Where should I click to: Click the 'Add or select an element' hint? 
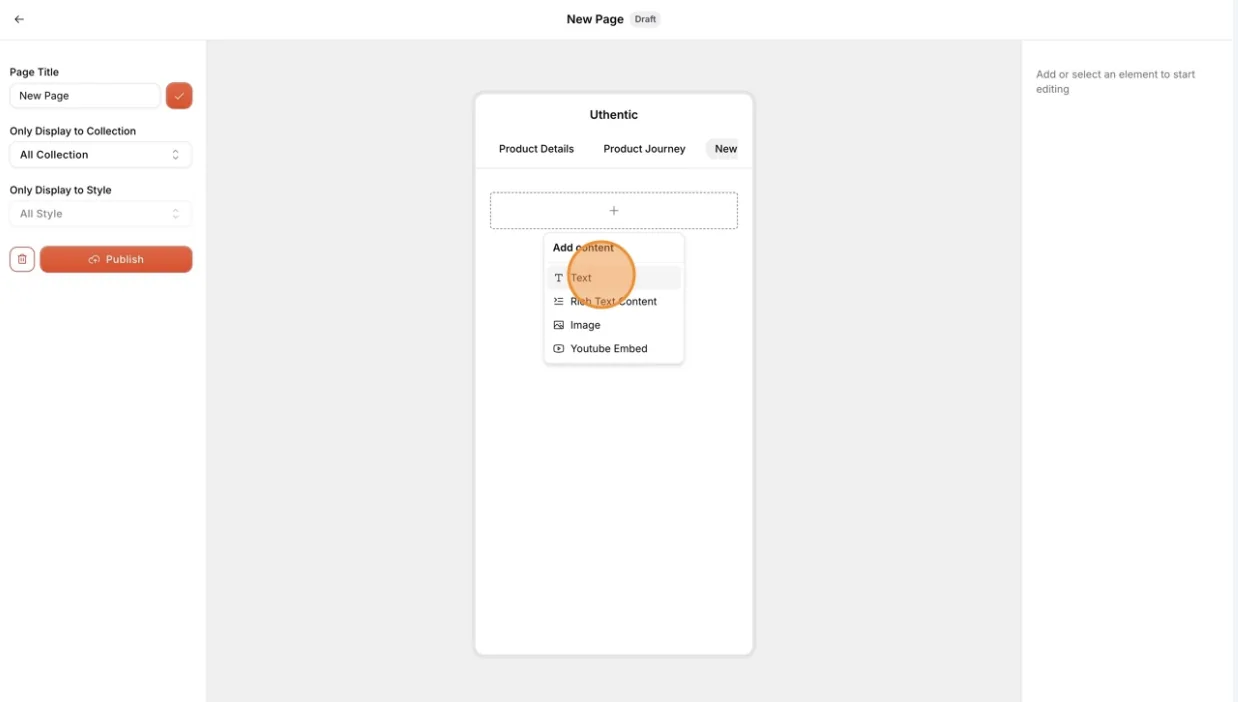click(1116, 82)
